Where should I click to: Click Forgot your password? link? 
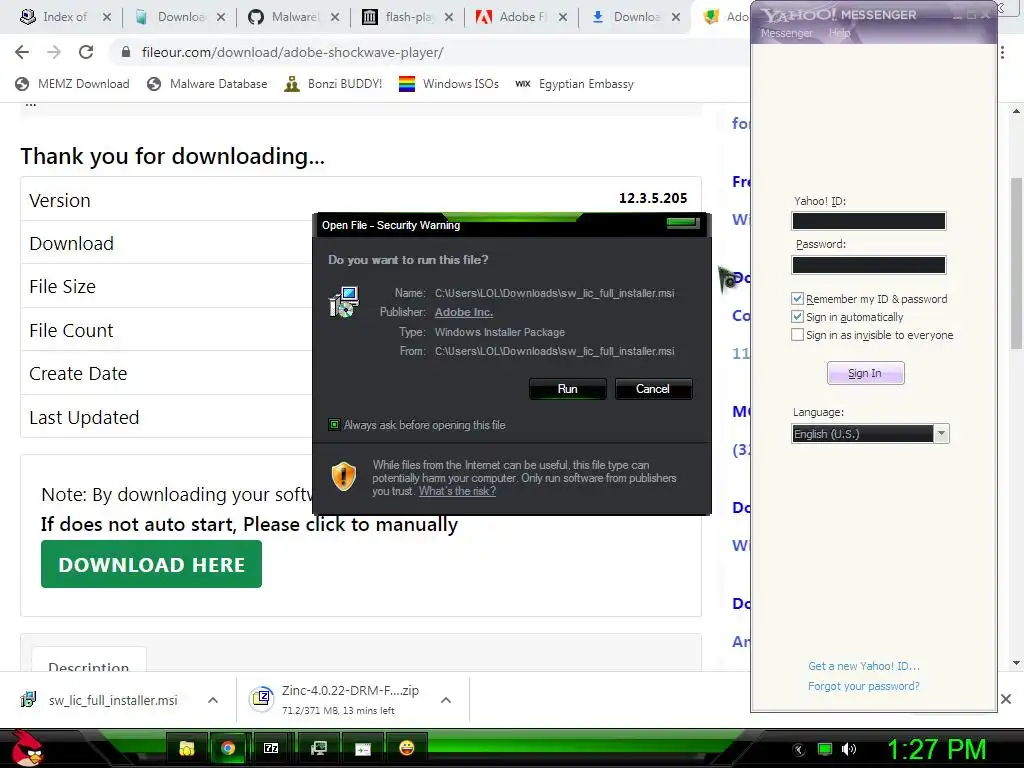click(863, 686)
